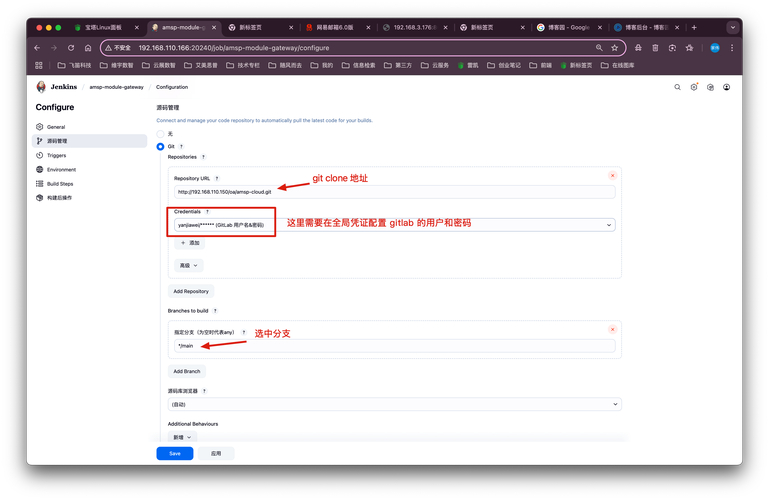Image resolution: width=769 pixels, height=500 pixels.
Task: Open the apps grid in bookmarks bar
Action: [39, 65]
